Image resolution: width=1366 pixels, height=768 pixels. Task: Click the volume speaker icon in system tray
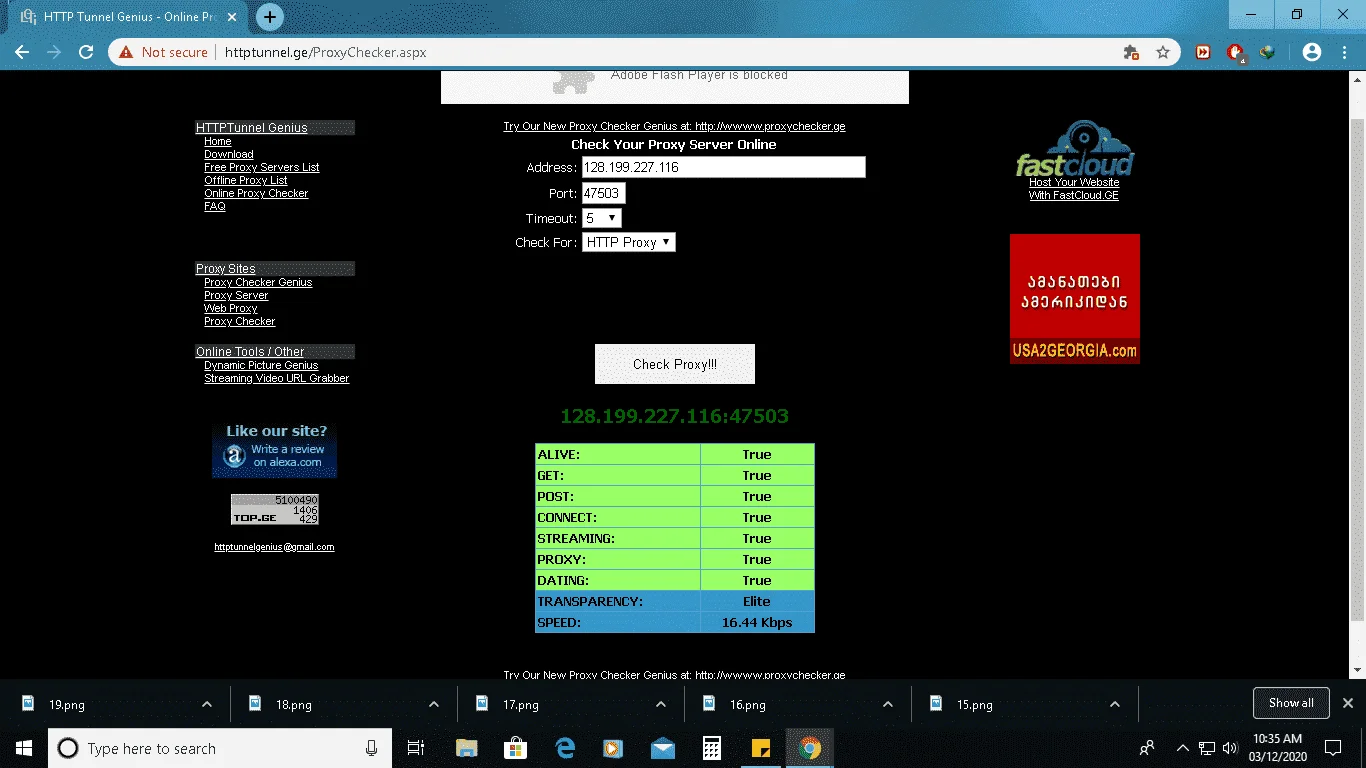pyautogui.click(x=1230, y=748)
